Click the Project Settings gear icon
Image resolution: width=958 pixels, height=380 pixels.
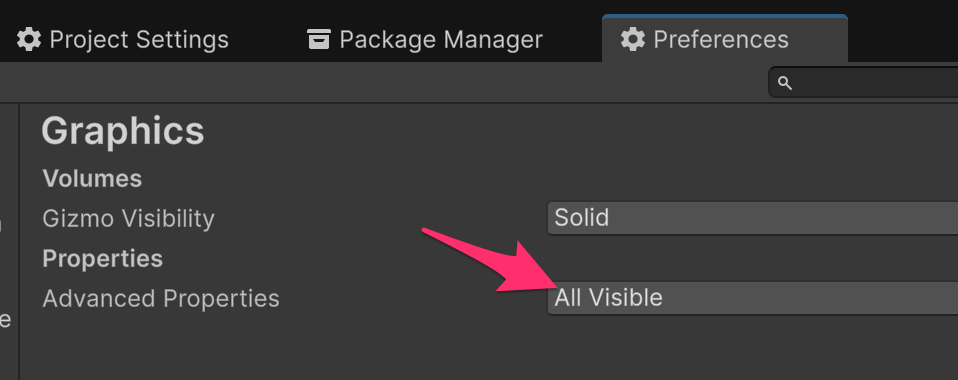pyautogui.click(x=28, y=40)
